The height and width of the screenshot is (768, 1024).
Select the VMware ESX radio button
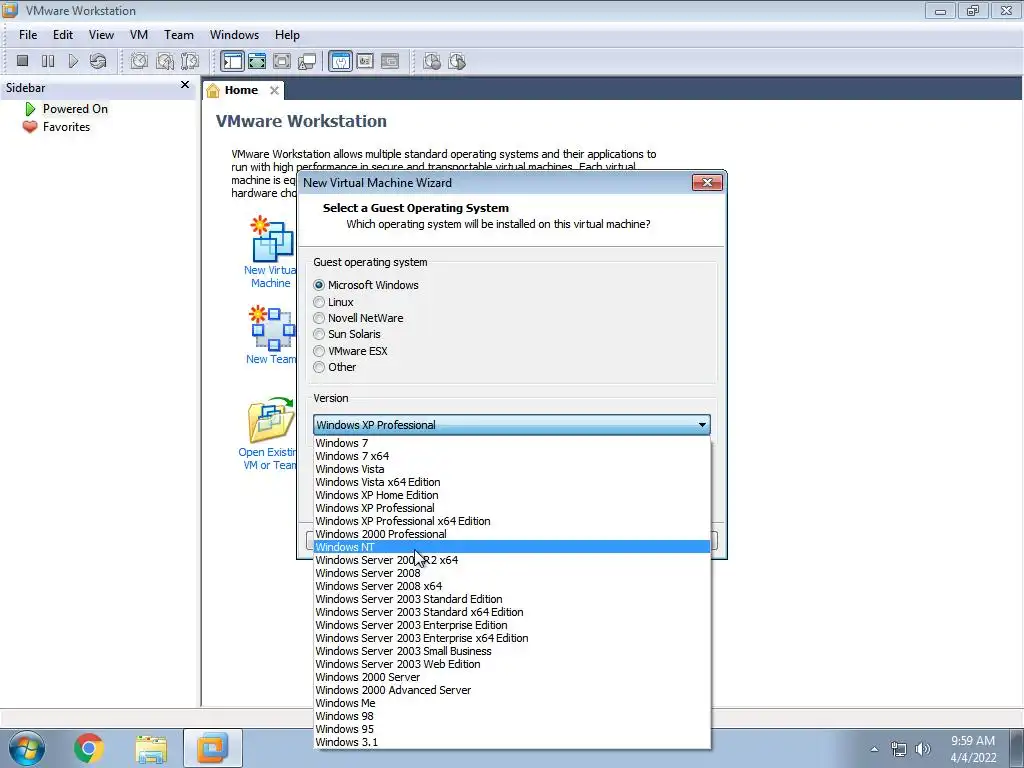[319, 351]
